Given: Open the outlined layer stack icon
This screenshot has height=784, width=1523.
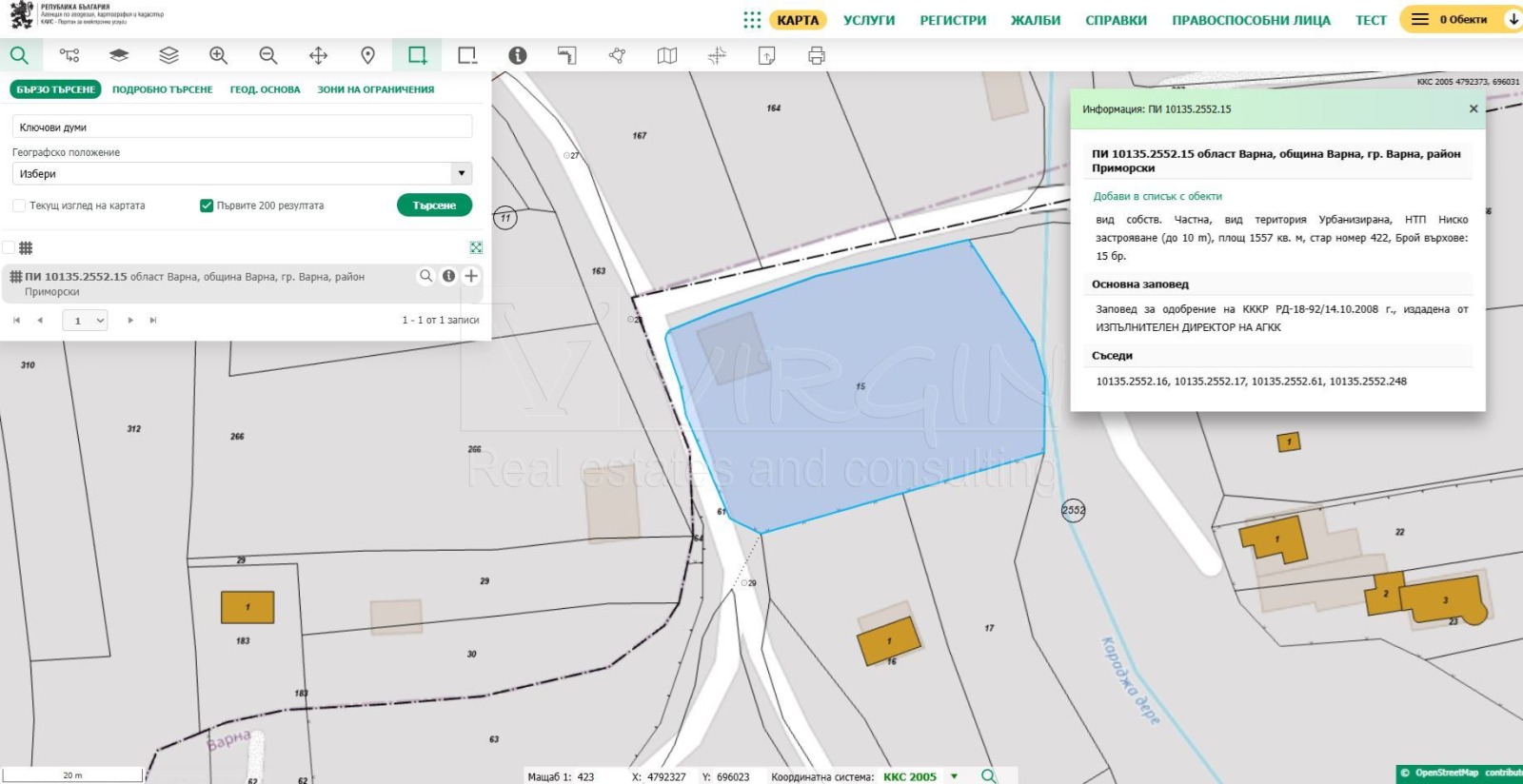Looking at the screenshot, I should coord(168,55).
